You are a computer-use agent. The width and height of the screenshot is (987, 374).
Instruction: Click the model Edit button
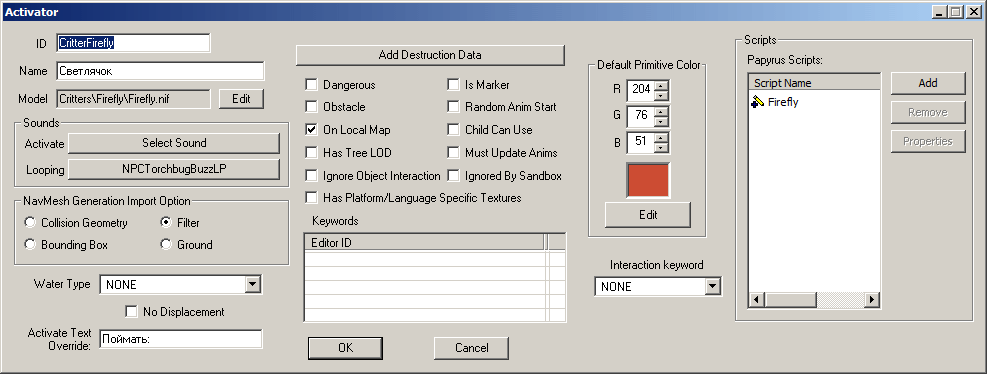coord(241,99)
